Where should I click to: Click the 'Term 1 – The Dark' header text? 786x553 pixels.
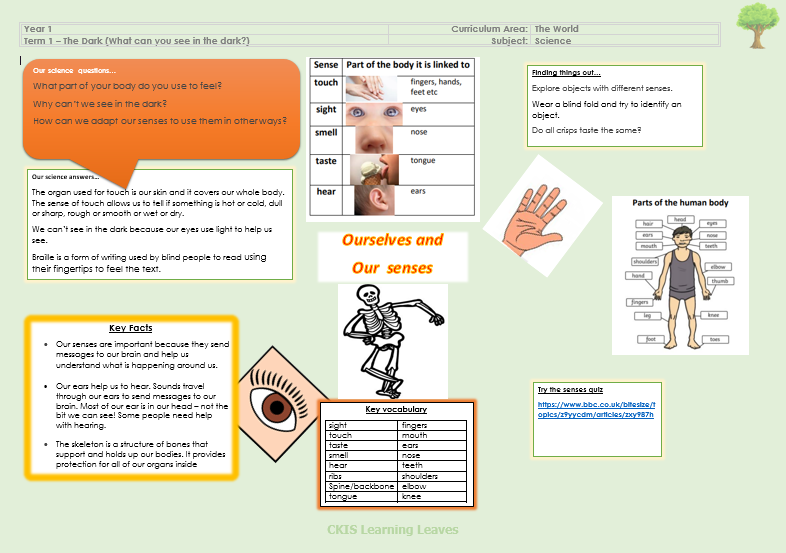pos(136,41)
